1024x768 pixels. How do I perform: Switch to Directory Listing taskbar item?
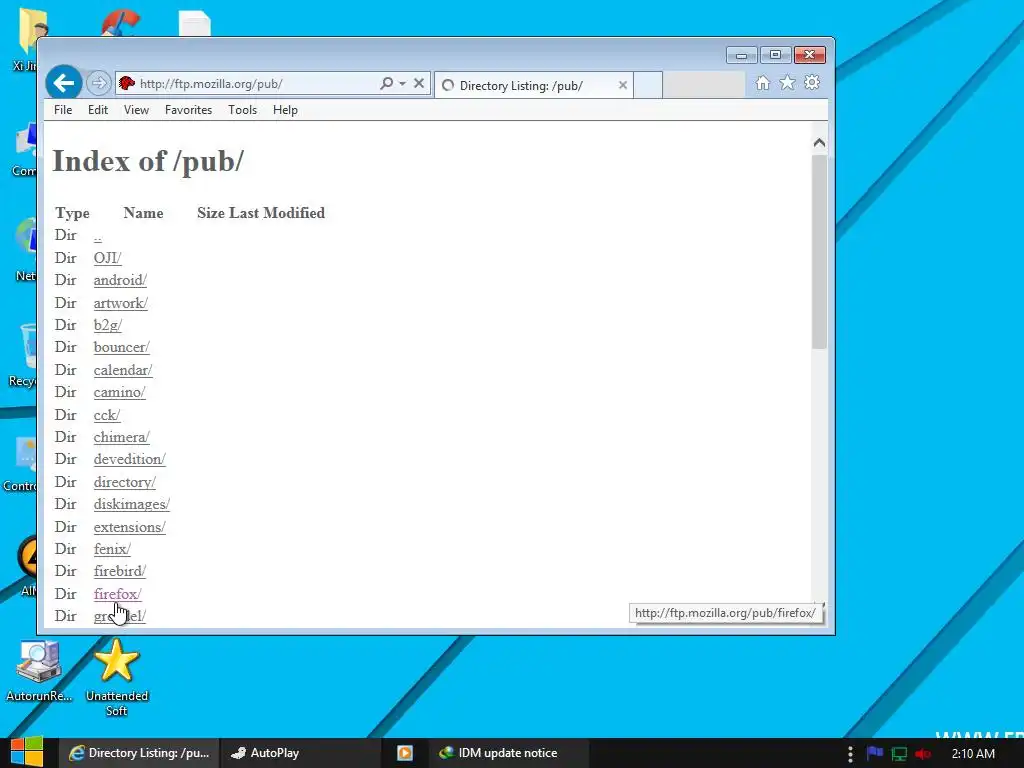click(139, 753)
